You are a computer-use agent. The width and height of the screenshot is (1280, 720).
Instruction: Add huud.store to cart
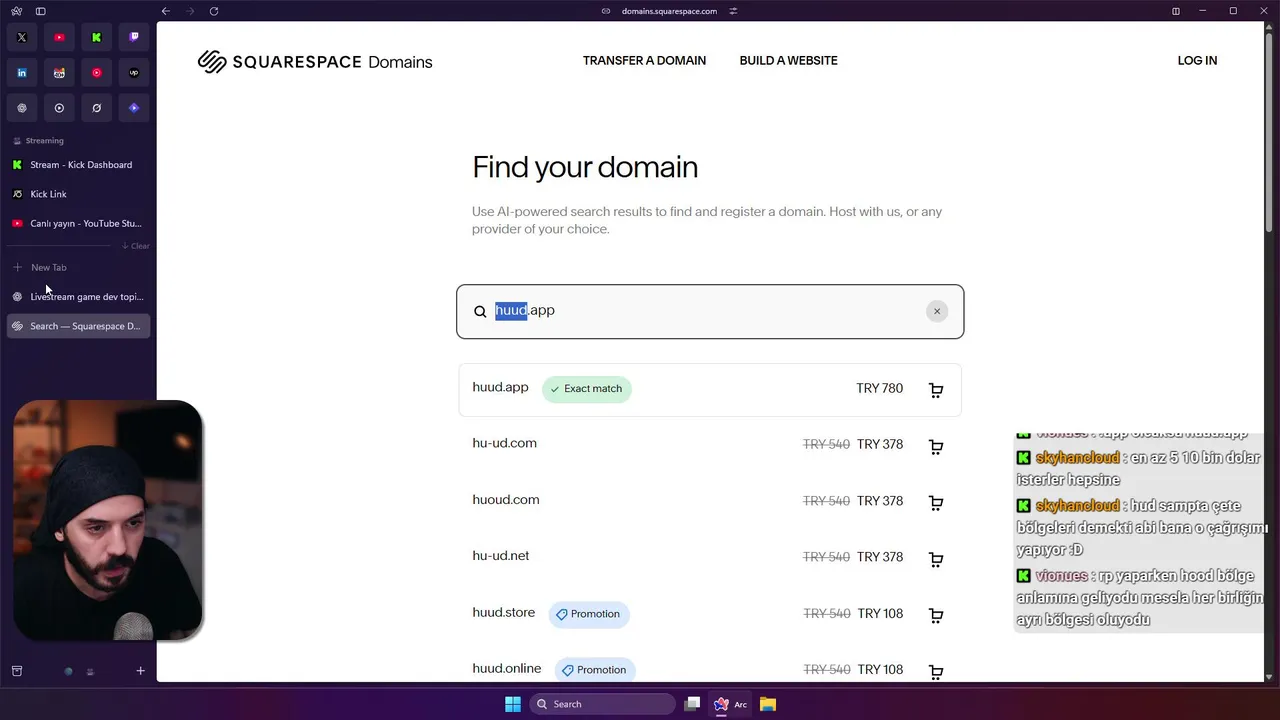936,615
